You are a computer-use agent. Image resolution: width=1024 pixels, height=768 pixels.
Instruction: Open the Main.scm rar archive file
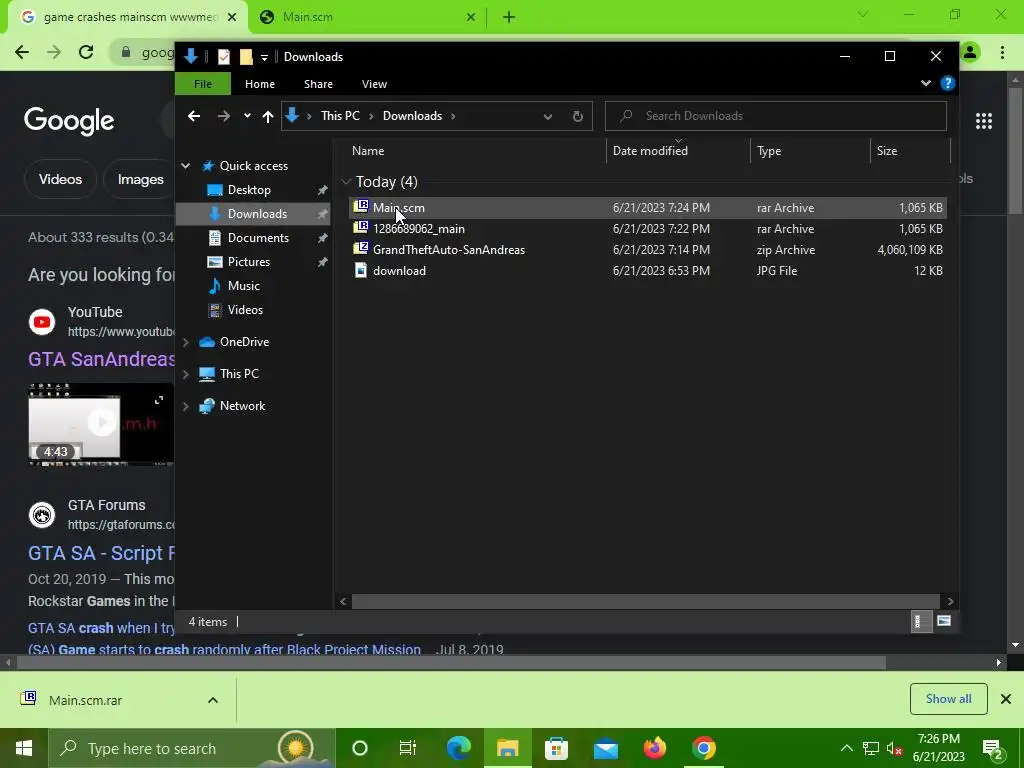tap(647, 208)
